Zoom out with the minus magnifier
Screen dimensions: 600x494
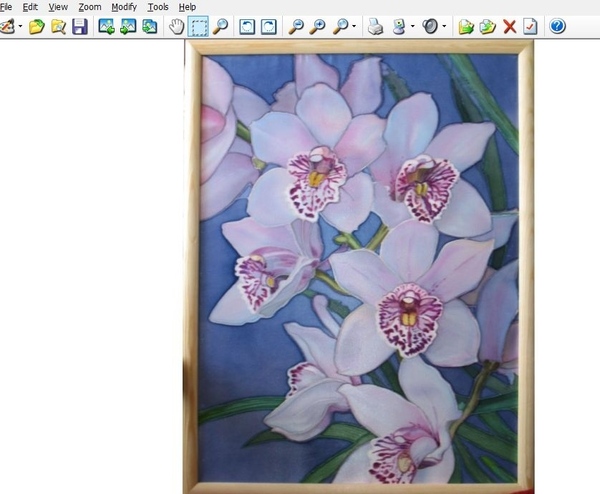click(296, 26)
